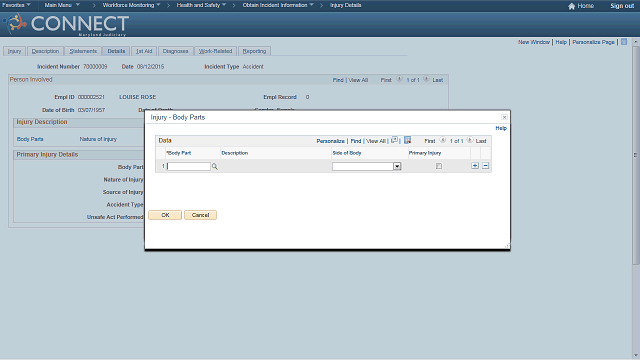Switch to the Injury tab

(14, 51)
